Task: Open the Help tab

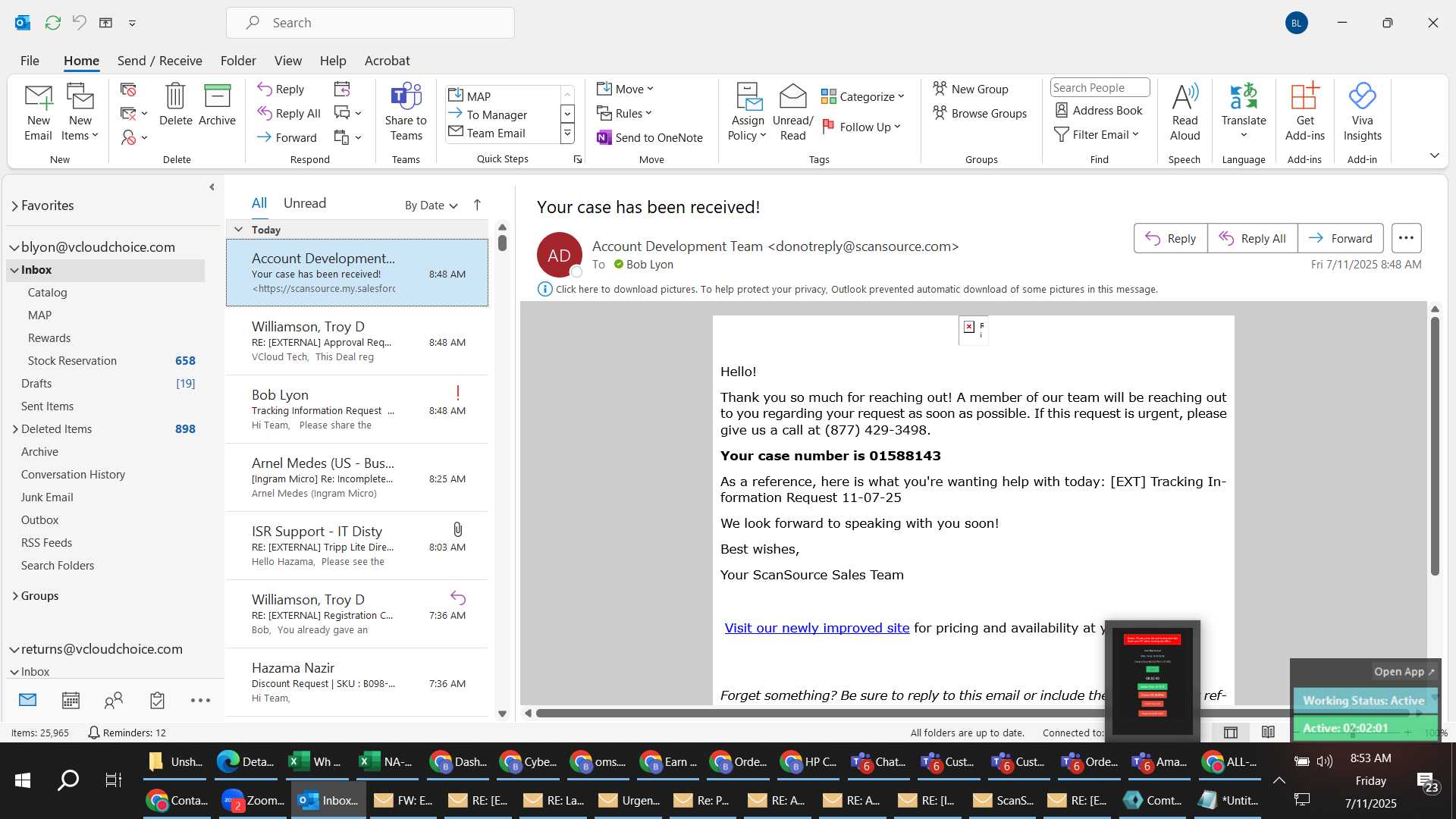Action: coord(333,61)
